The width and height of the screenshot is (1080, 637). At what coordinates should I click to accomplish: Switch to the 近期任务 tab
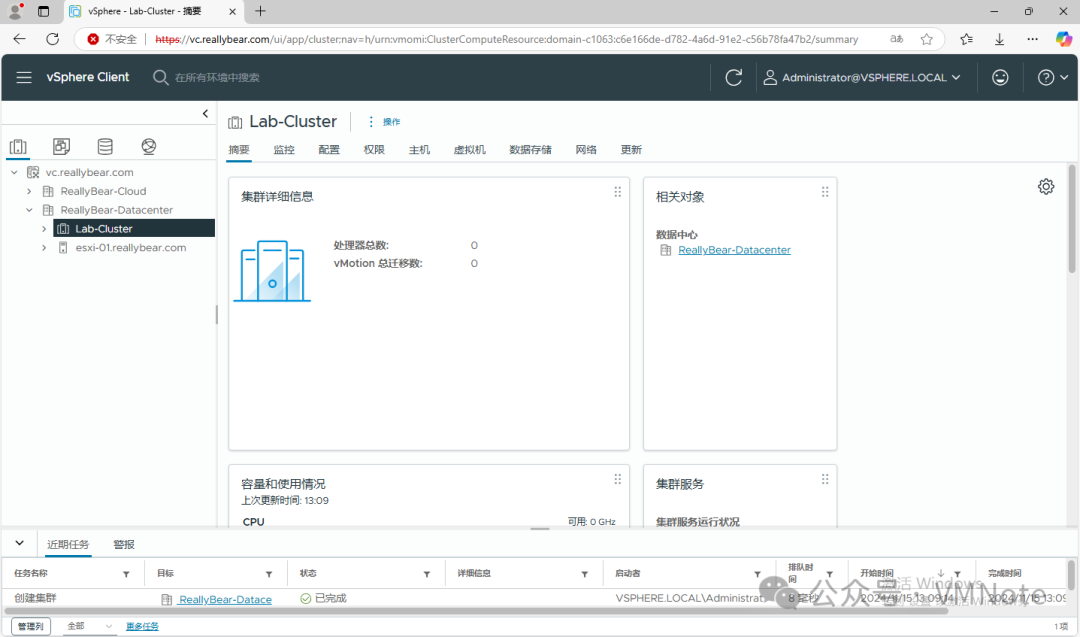tap(68, 544)
